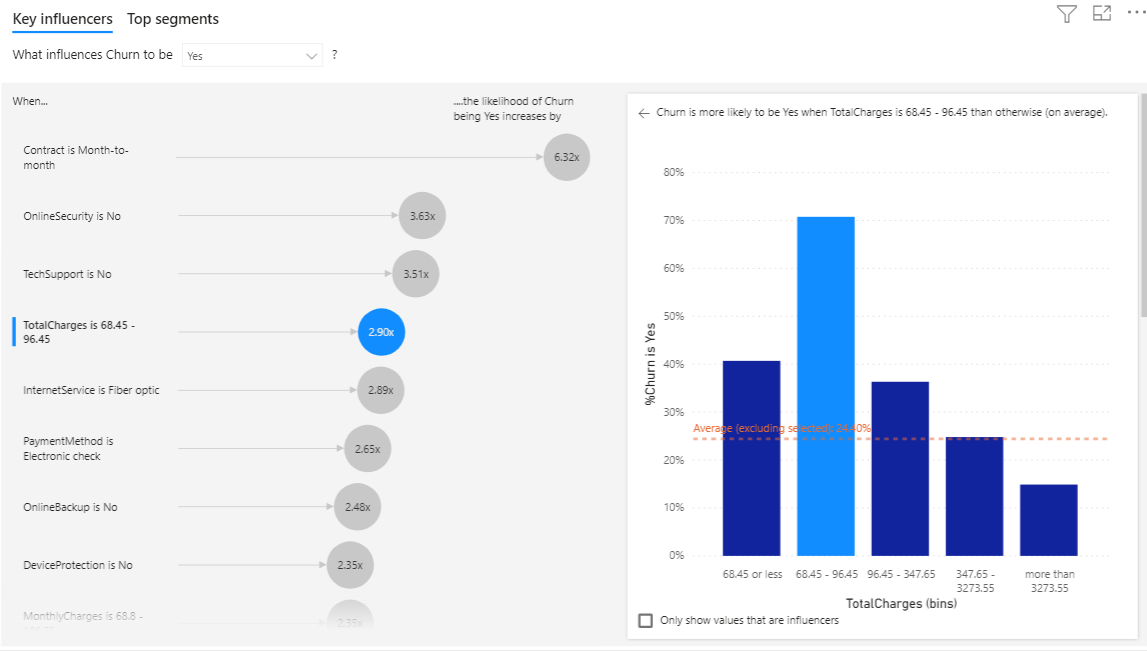Click the filter funnel icon
Screen dimensions: 1147x651
tap(1067, 14)
